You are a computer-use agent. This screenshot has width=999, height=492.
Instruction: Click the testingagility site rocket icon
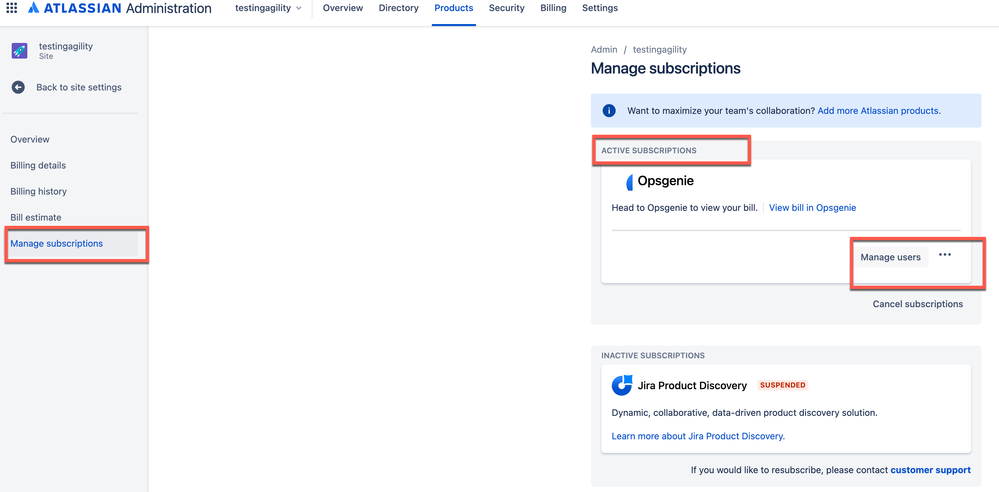[19, 51]
